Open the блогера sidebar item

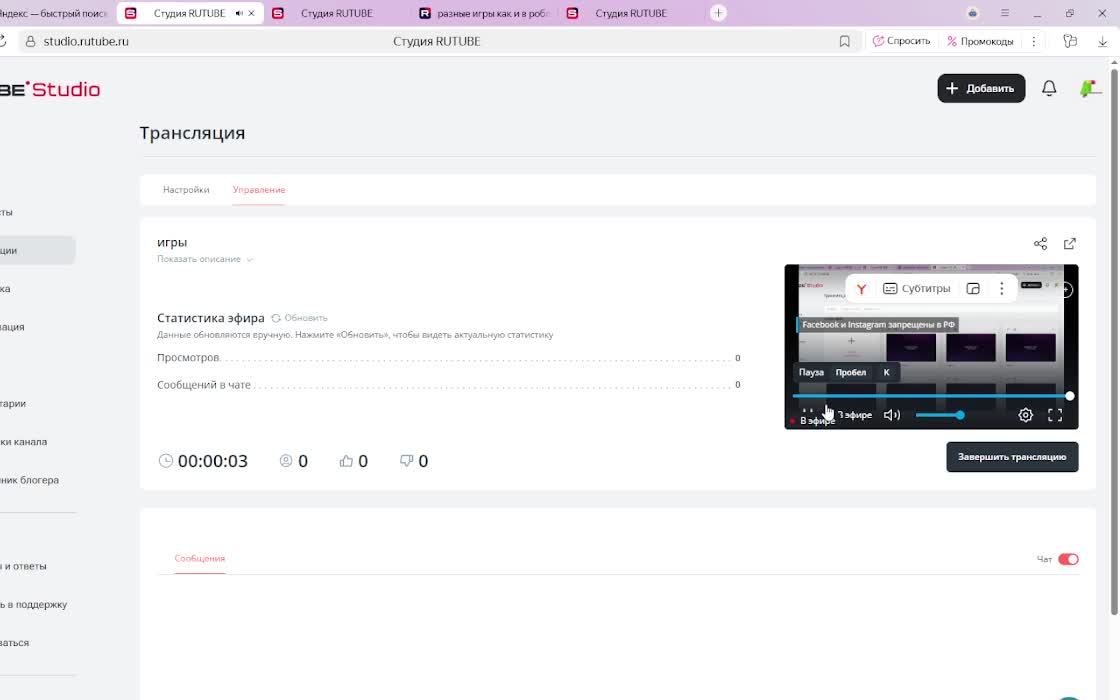tap(29, 480)
